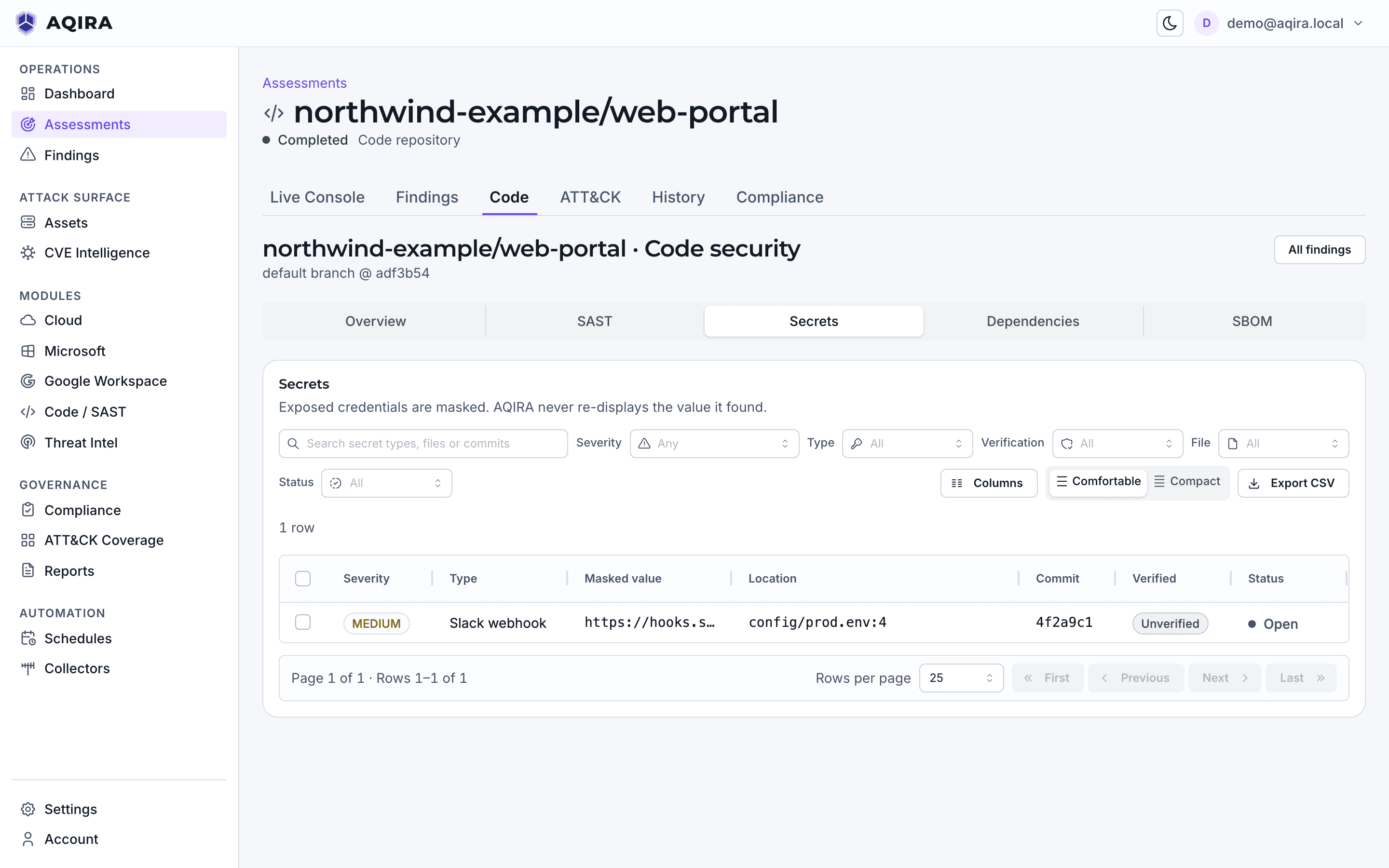Click the Account person icon
1389x868 pixels.
point(27,839)
